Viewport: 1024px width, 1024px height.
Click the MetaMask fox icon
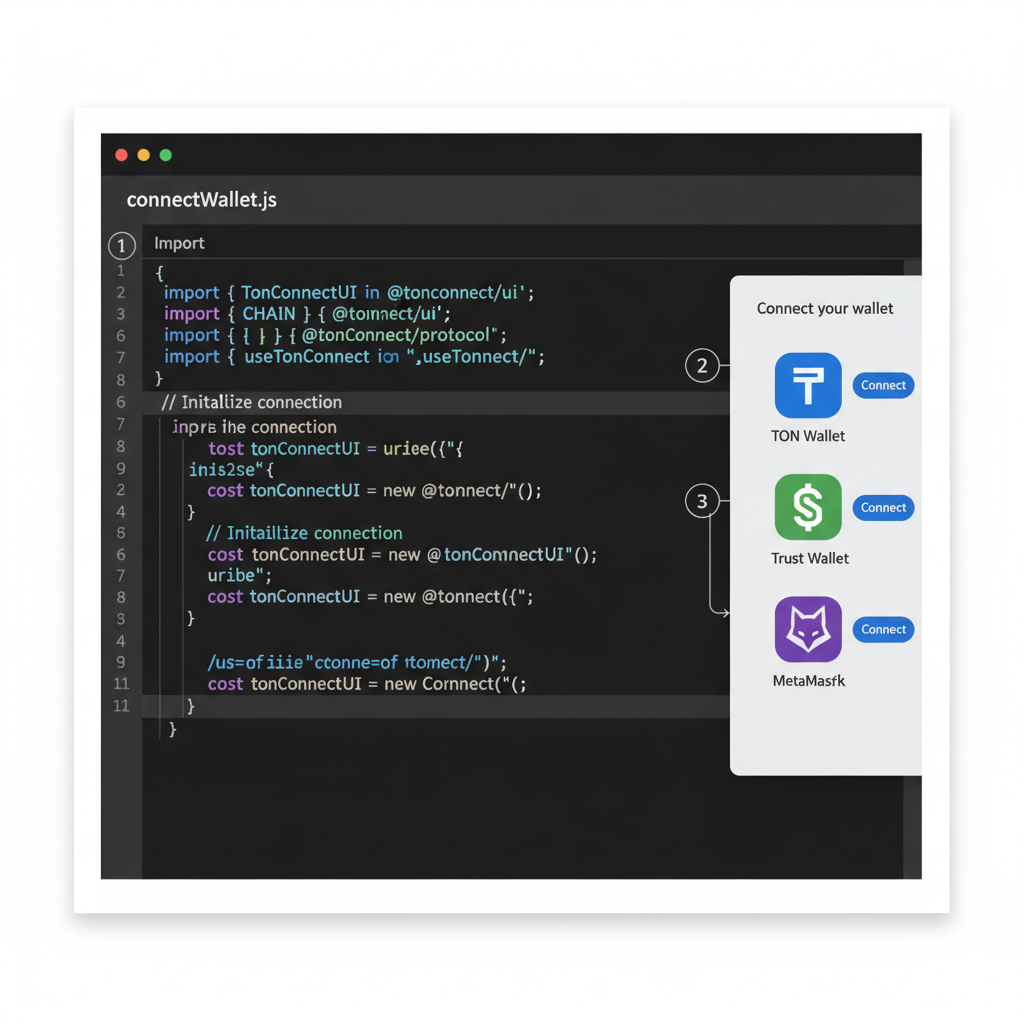(808, 629)
